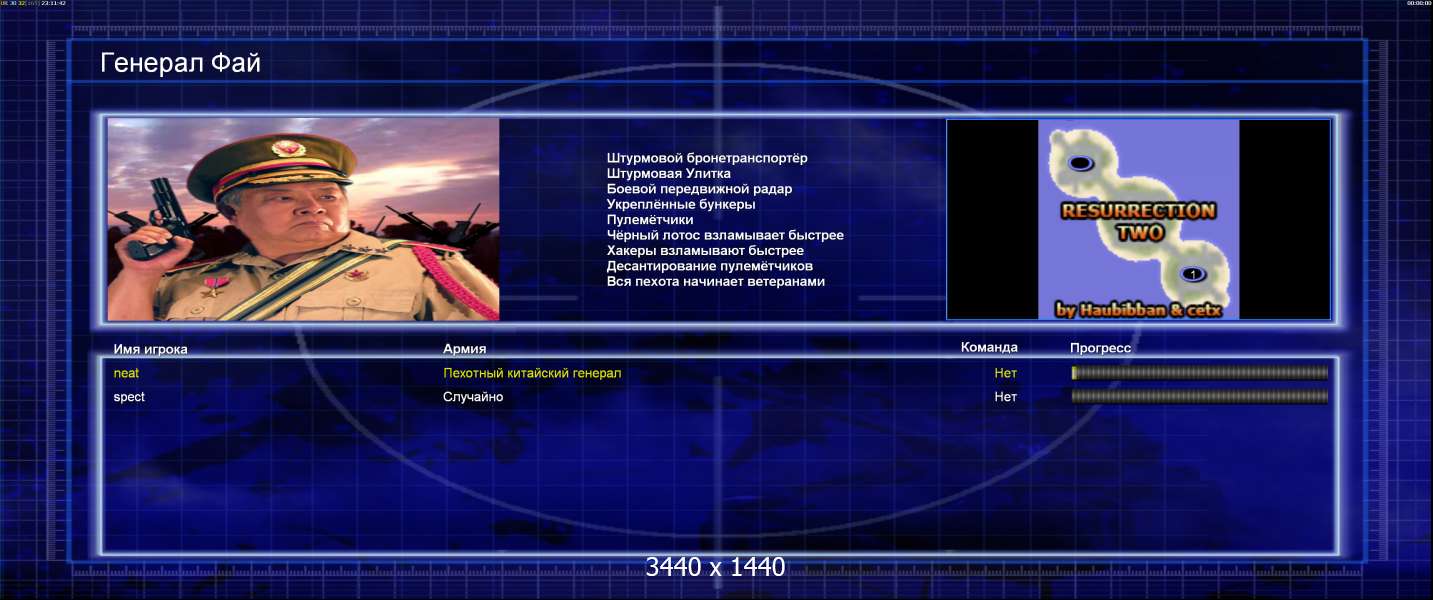The width and height of the screenshot is (1433, 600).
Task: Click the 'Имя игрока' column header
Action: [x=151, y=349]
